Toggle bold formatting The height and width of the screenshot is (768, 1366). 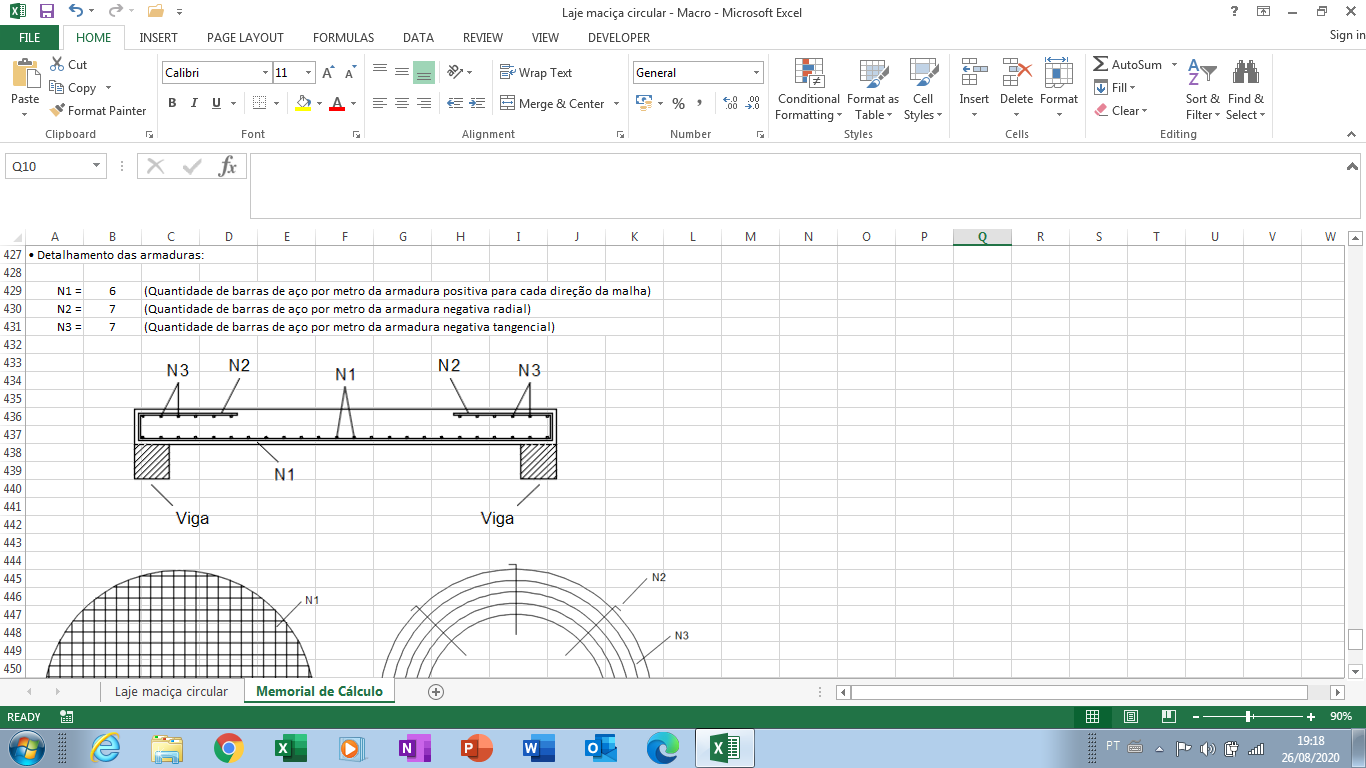[172, 103]
